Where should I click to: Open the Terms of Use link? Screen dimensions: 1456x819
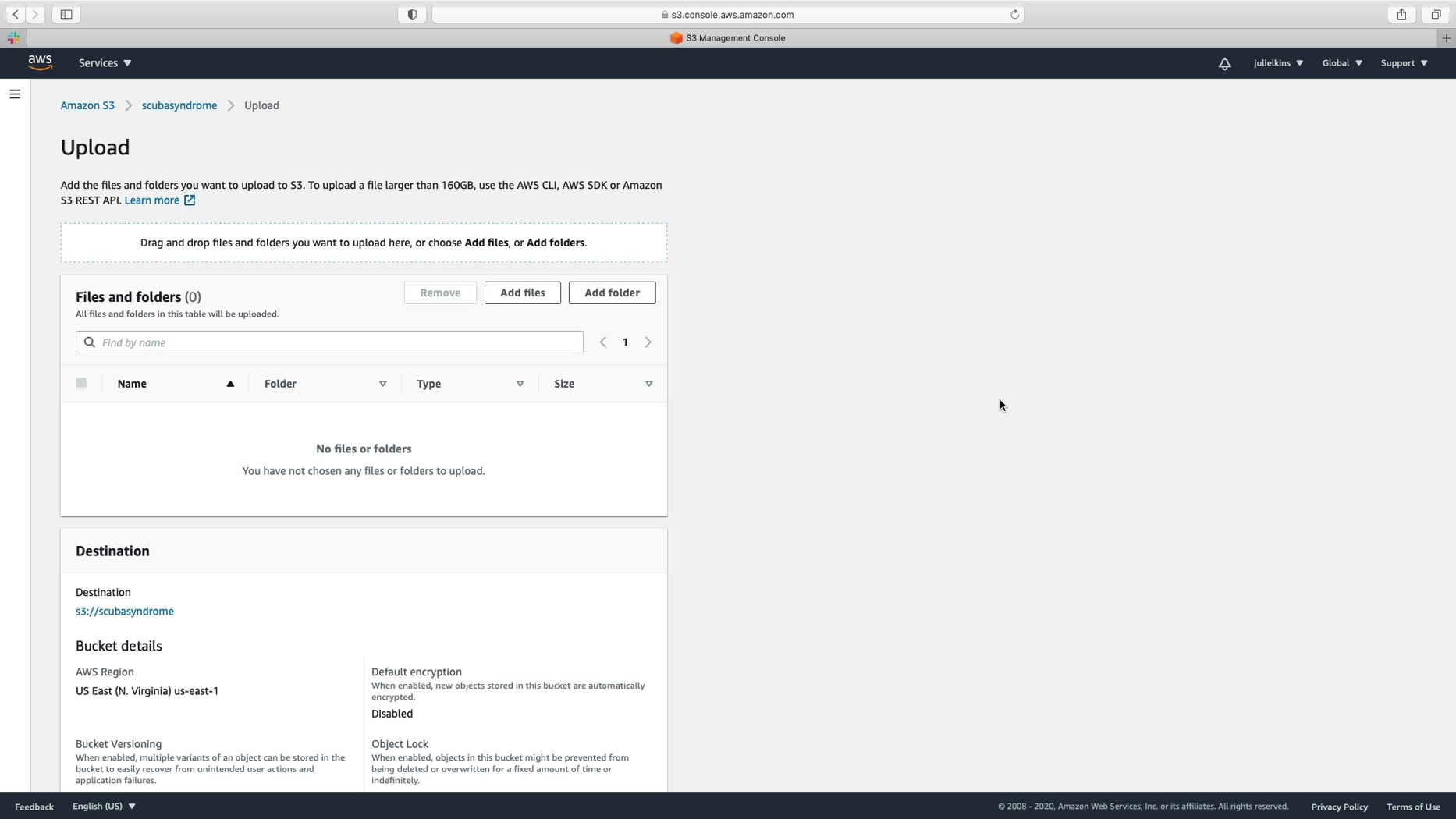1414,807
